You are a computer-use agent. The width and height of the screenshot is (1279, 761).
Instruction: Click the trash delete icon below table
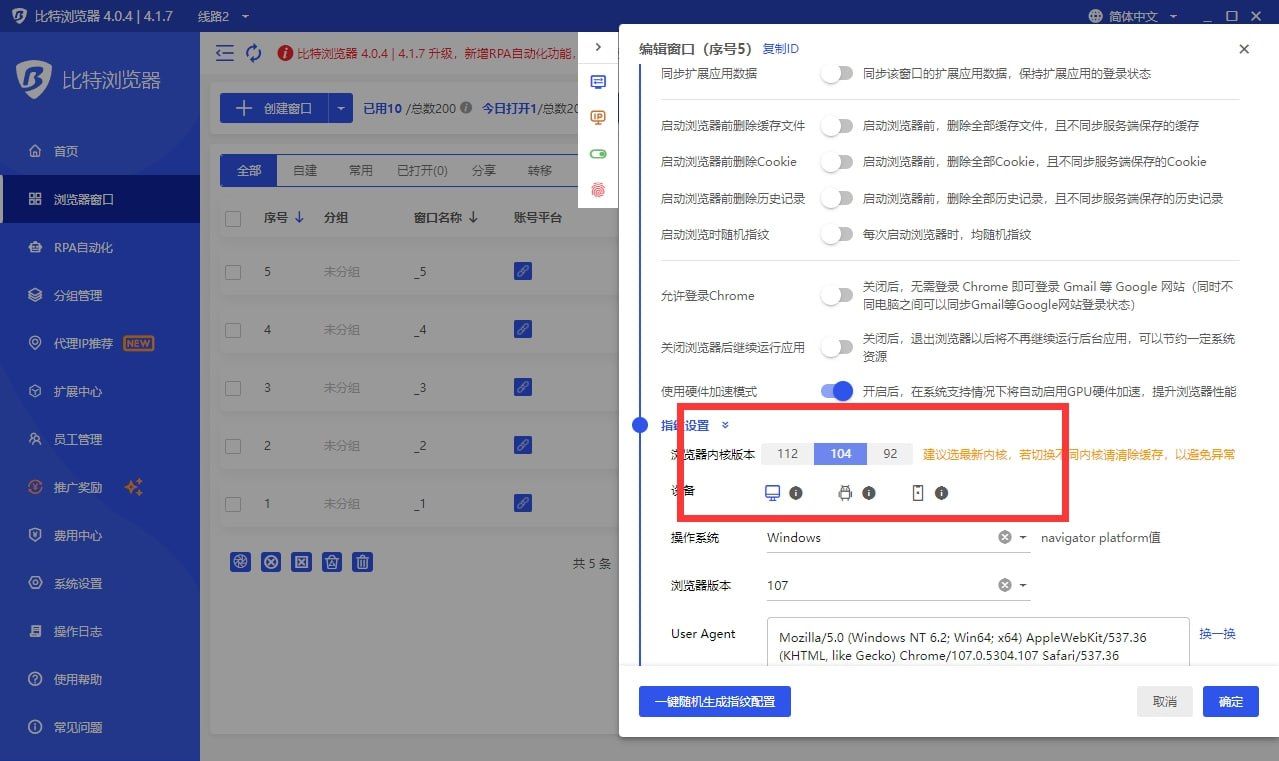click(x=364, y=562)
